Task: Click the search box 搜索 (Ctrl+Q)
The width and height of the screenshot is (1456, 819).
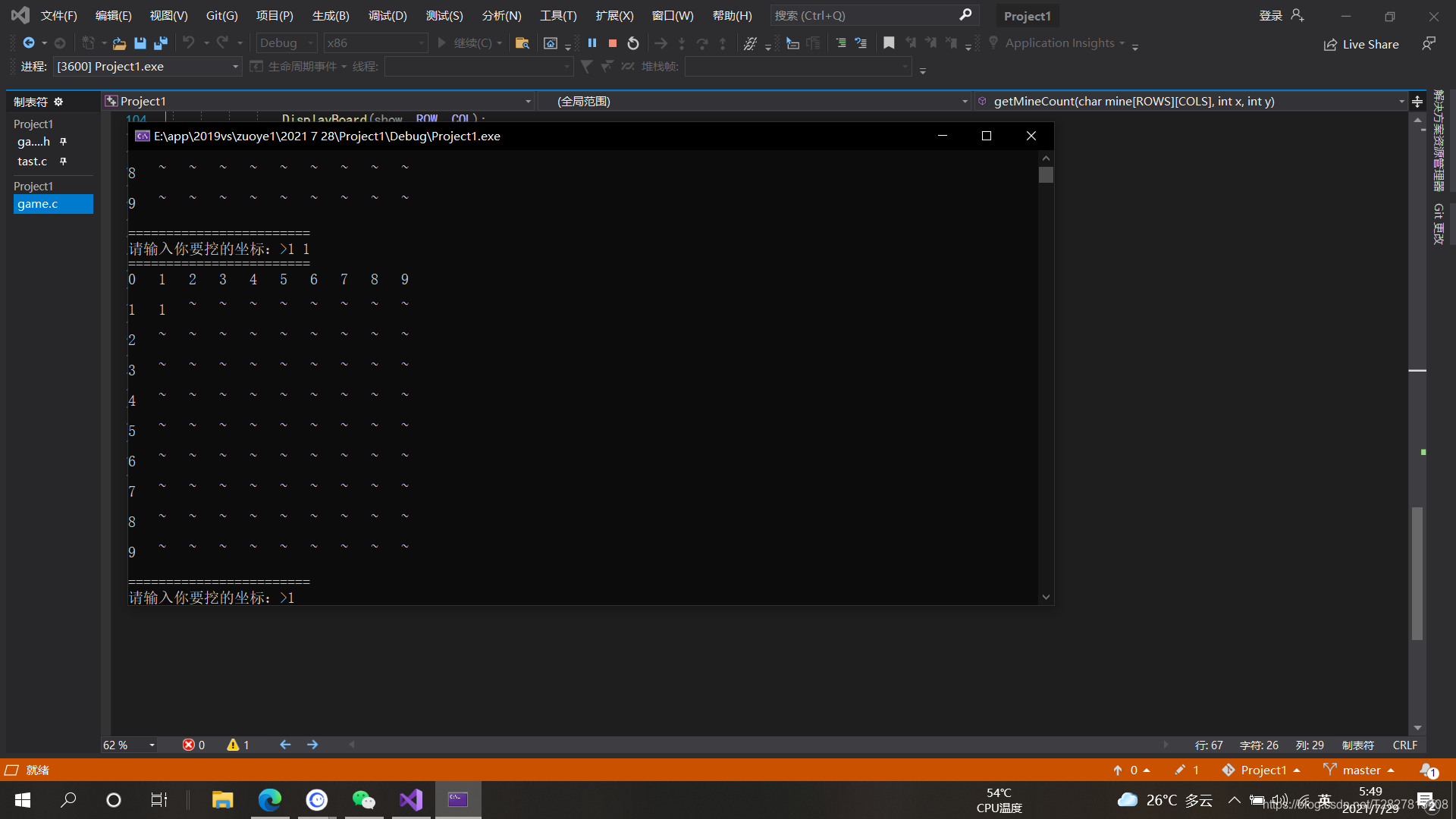Action: (864, 15)
